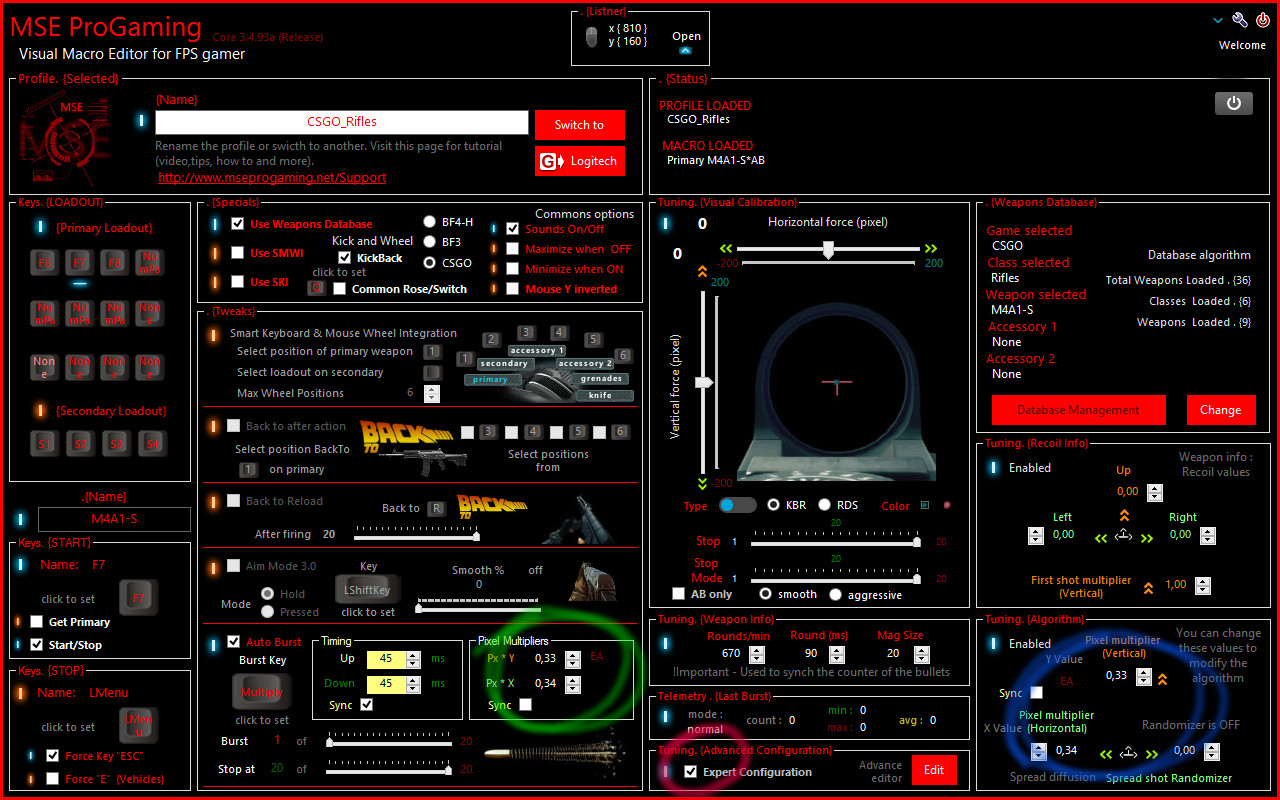Click the Horizontal force slider handle
The width and height of the screenshot is (1280, 800).
[828, 250]
